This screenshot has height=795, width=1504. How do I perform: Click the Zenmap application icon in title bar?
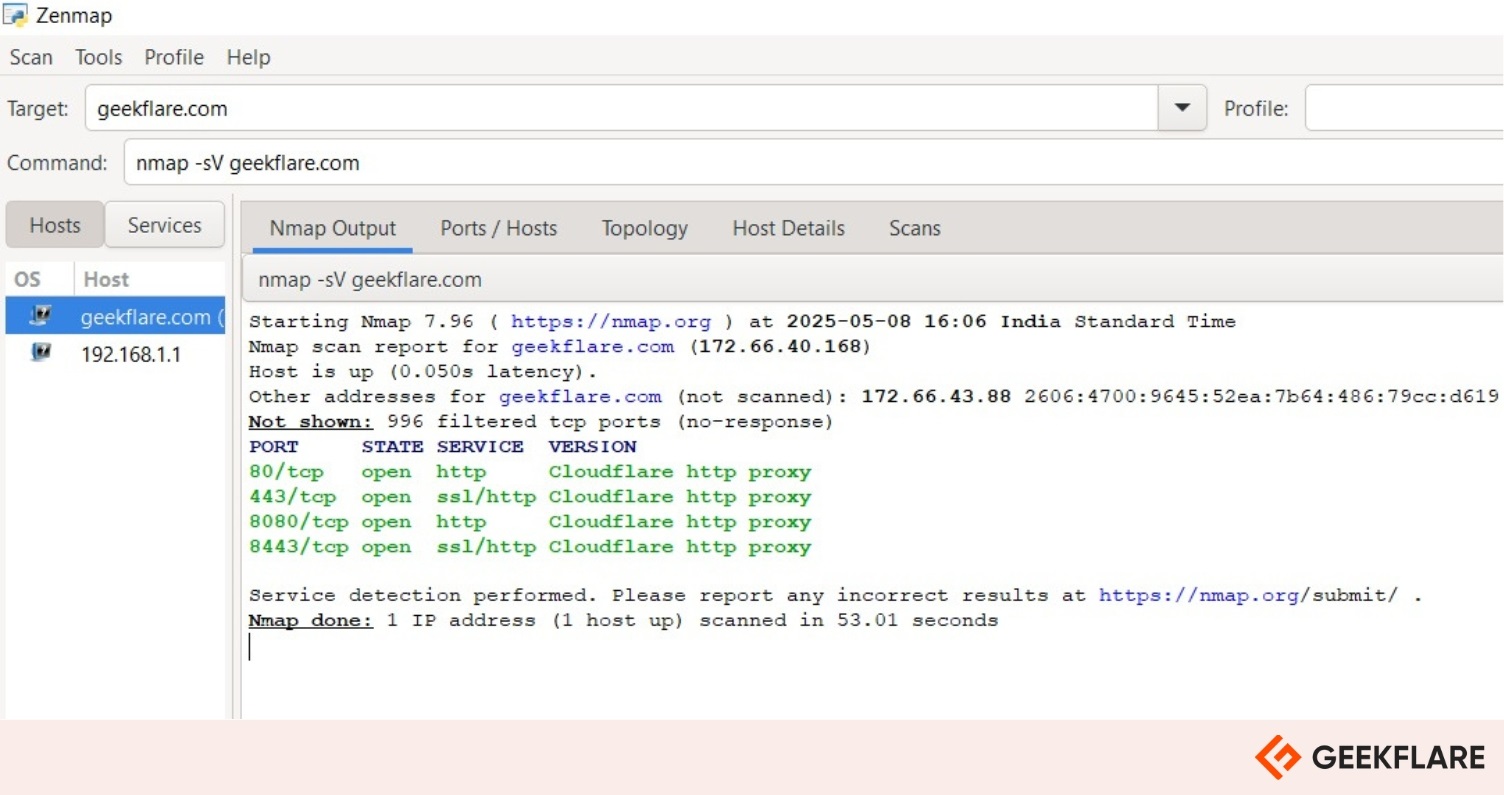(x=15, y=15)
